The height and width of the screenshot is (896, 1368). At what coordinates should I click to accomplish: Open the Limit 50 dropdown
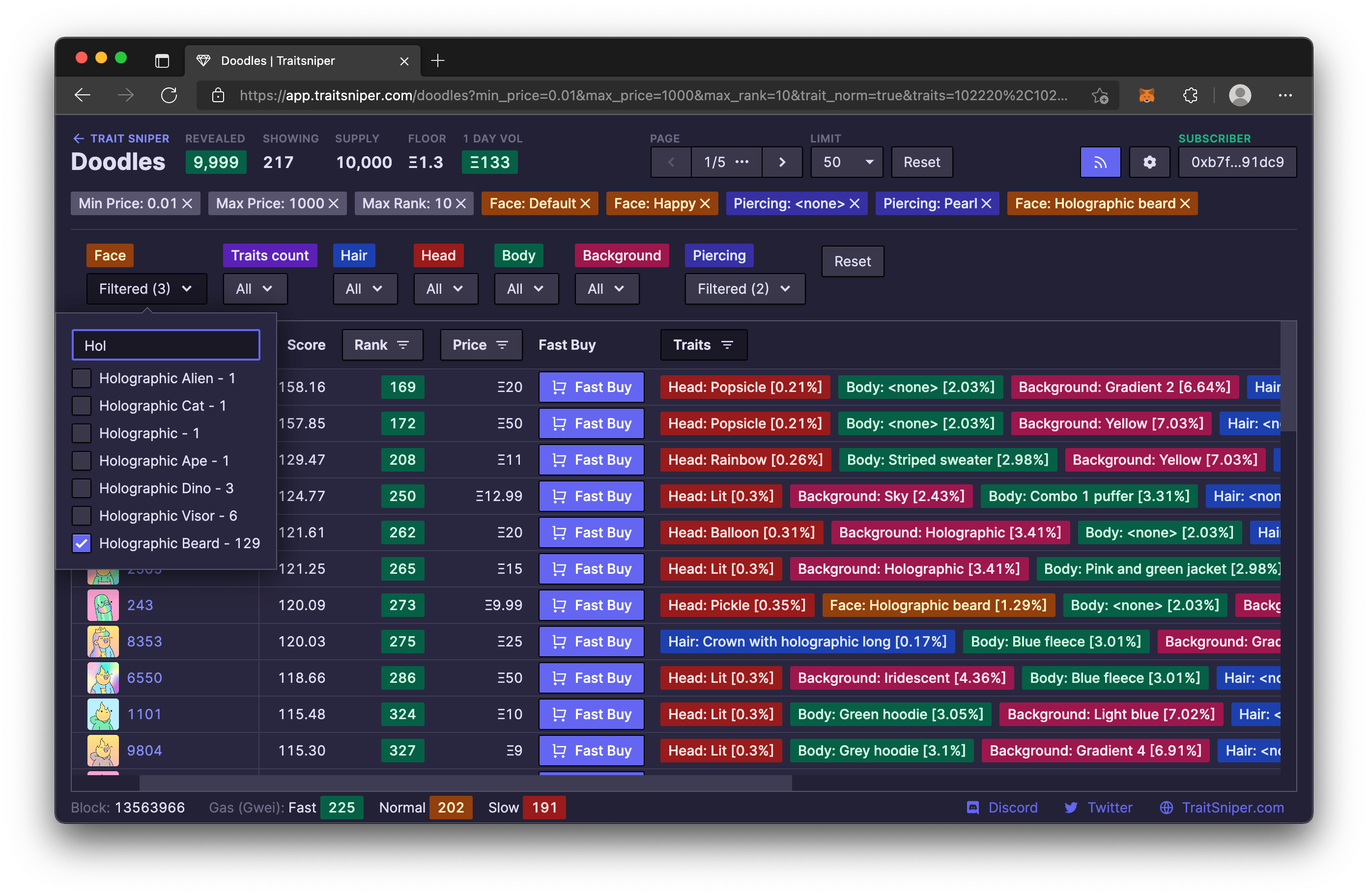pos(847,162)
